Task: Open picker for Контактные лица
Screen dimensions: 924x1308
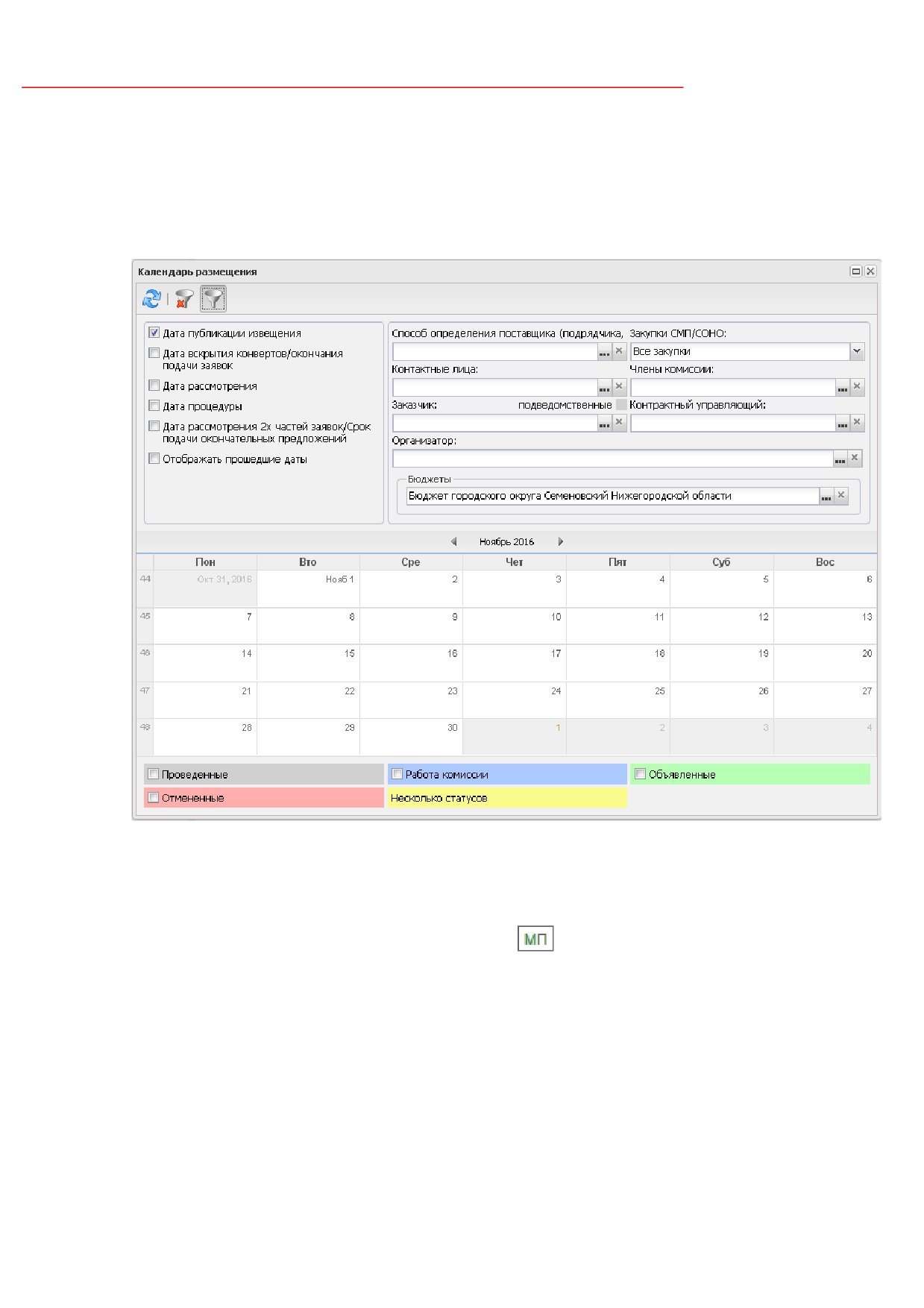Action: 605,387
